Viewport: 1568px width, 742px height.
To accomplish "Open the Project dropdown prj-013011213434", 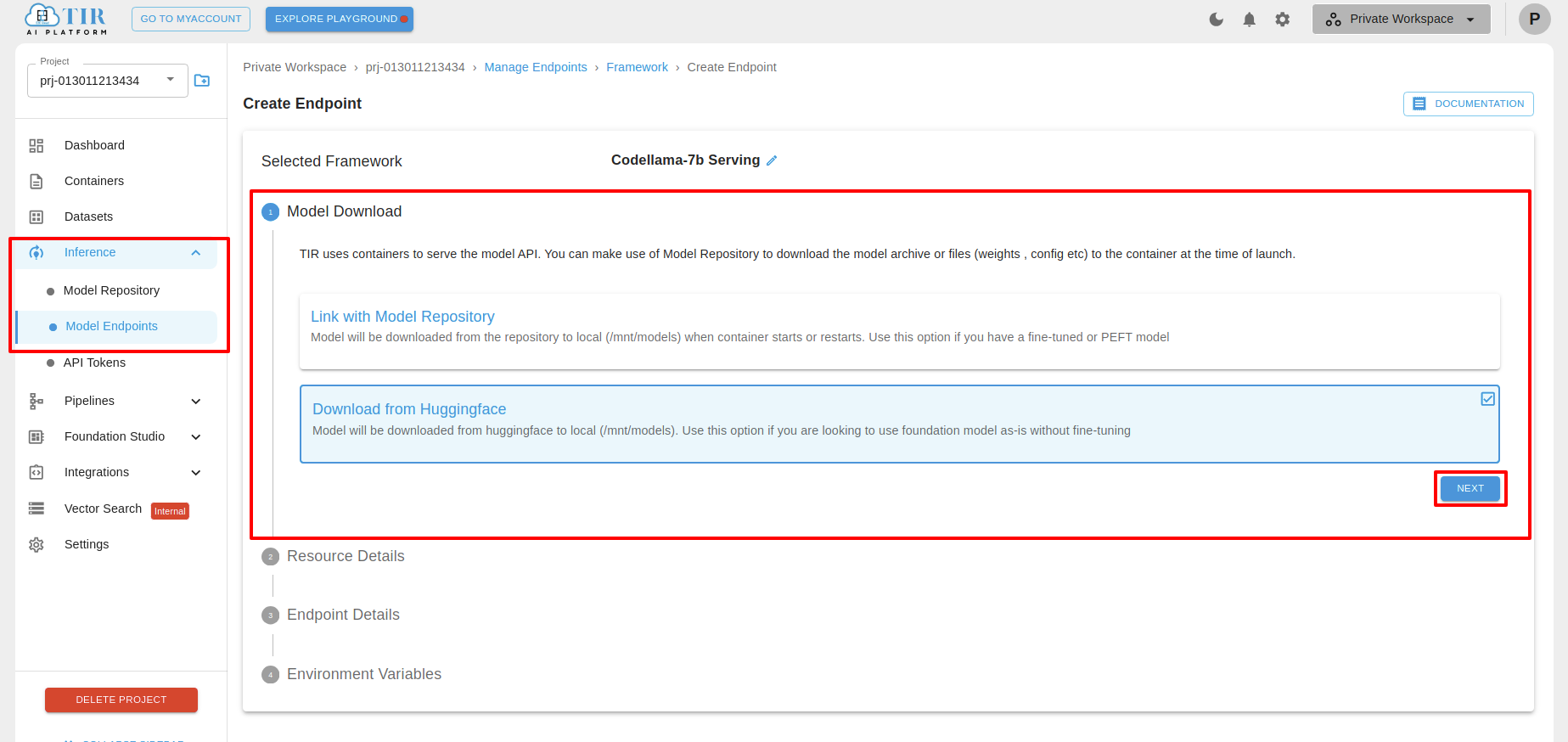I will [108, 81].
